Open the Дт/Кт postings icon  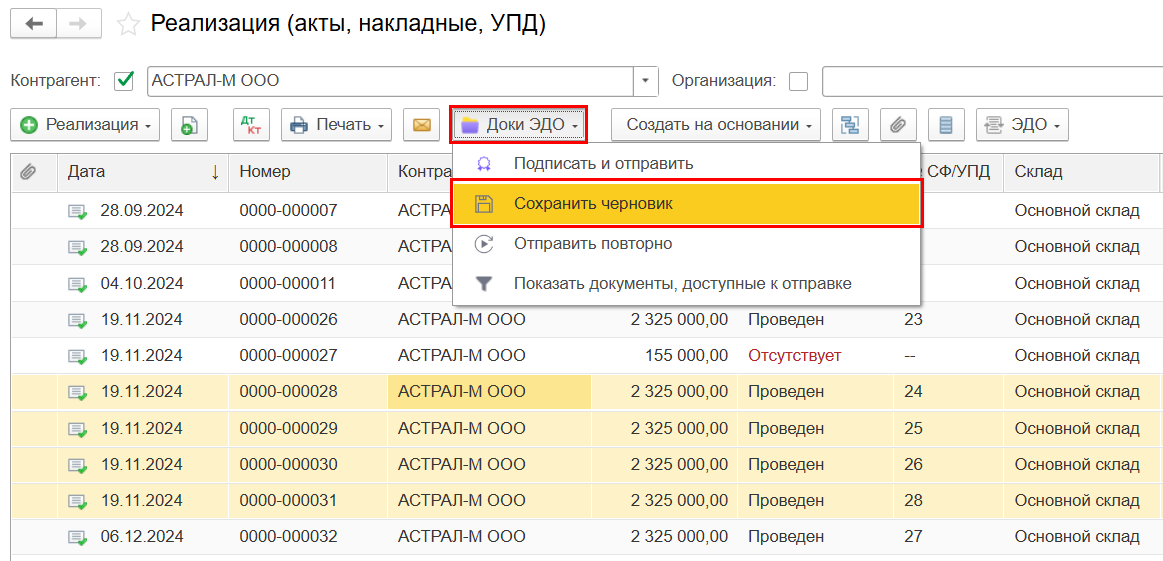pyautogui.click(x=251, y=125)
